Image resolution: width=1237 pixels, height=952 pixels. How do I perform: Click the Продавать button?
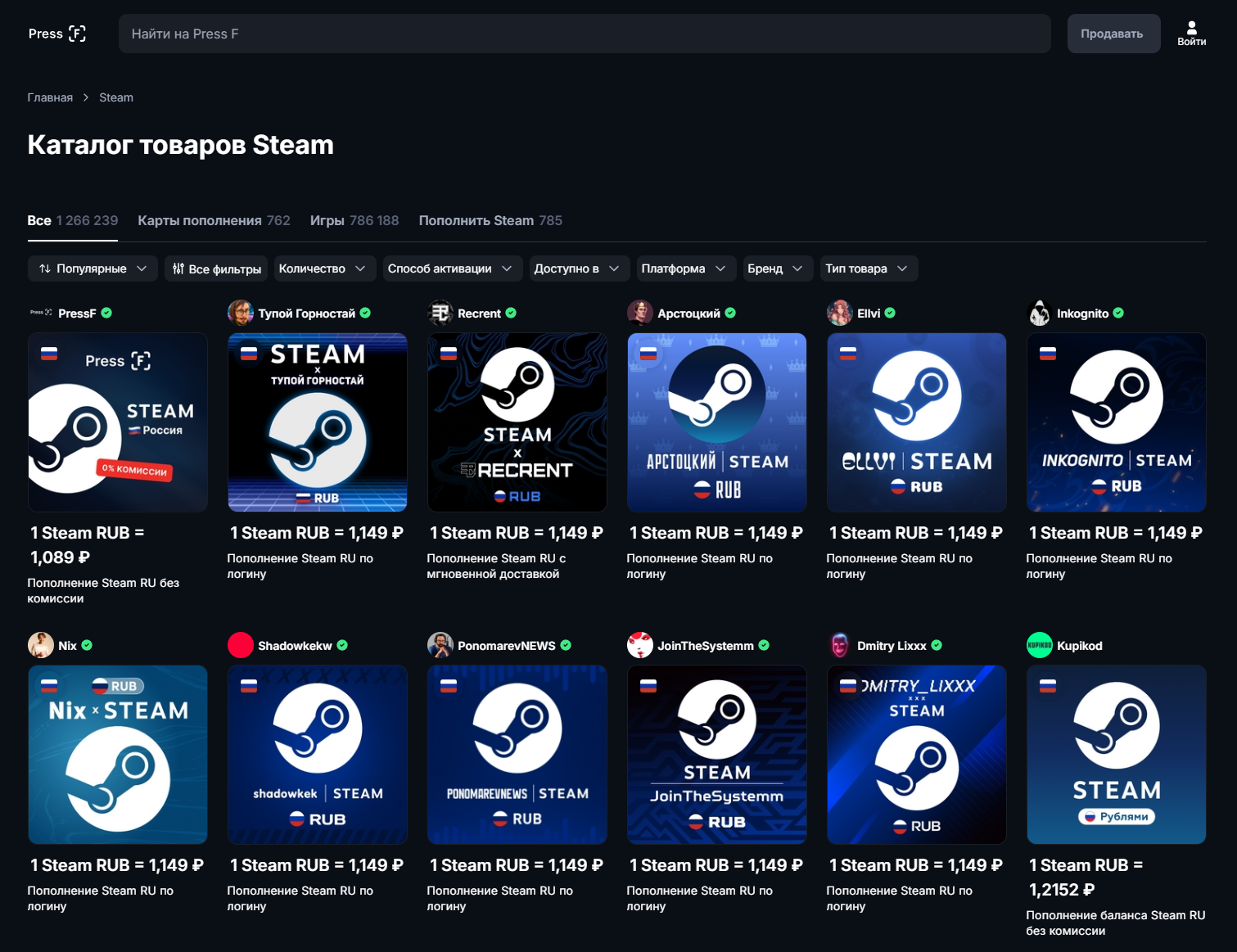point(1113,34)
